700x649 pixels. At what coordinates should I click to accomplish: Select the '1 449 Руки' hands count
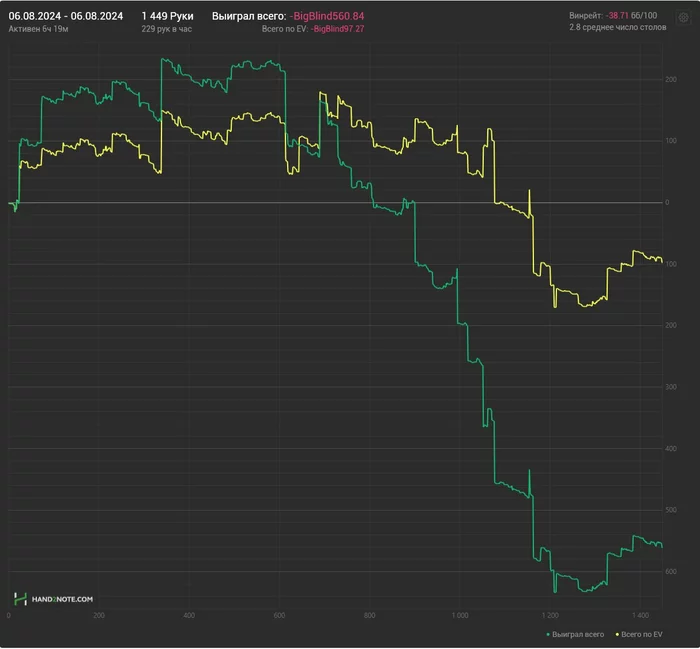tap(167, 16)
